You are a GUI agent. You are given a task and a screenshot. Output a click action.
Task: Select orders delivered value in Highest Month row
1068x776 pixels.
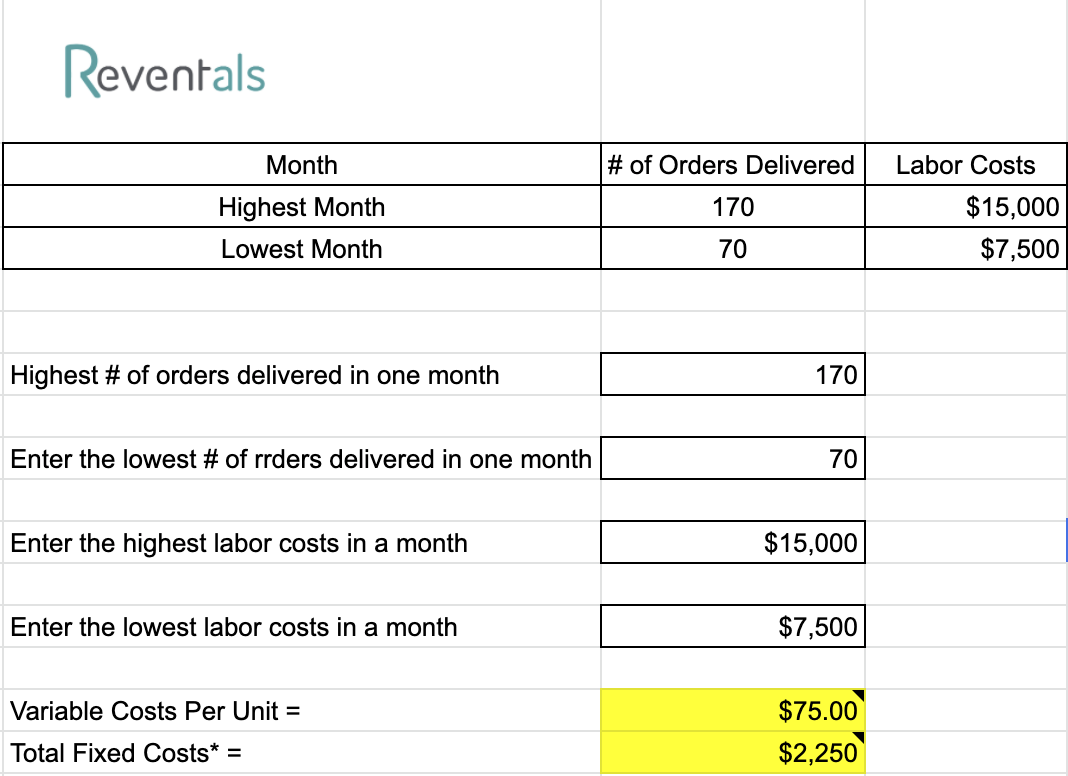(732, 207)
